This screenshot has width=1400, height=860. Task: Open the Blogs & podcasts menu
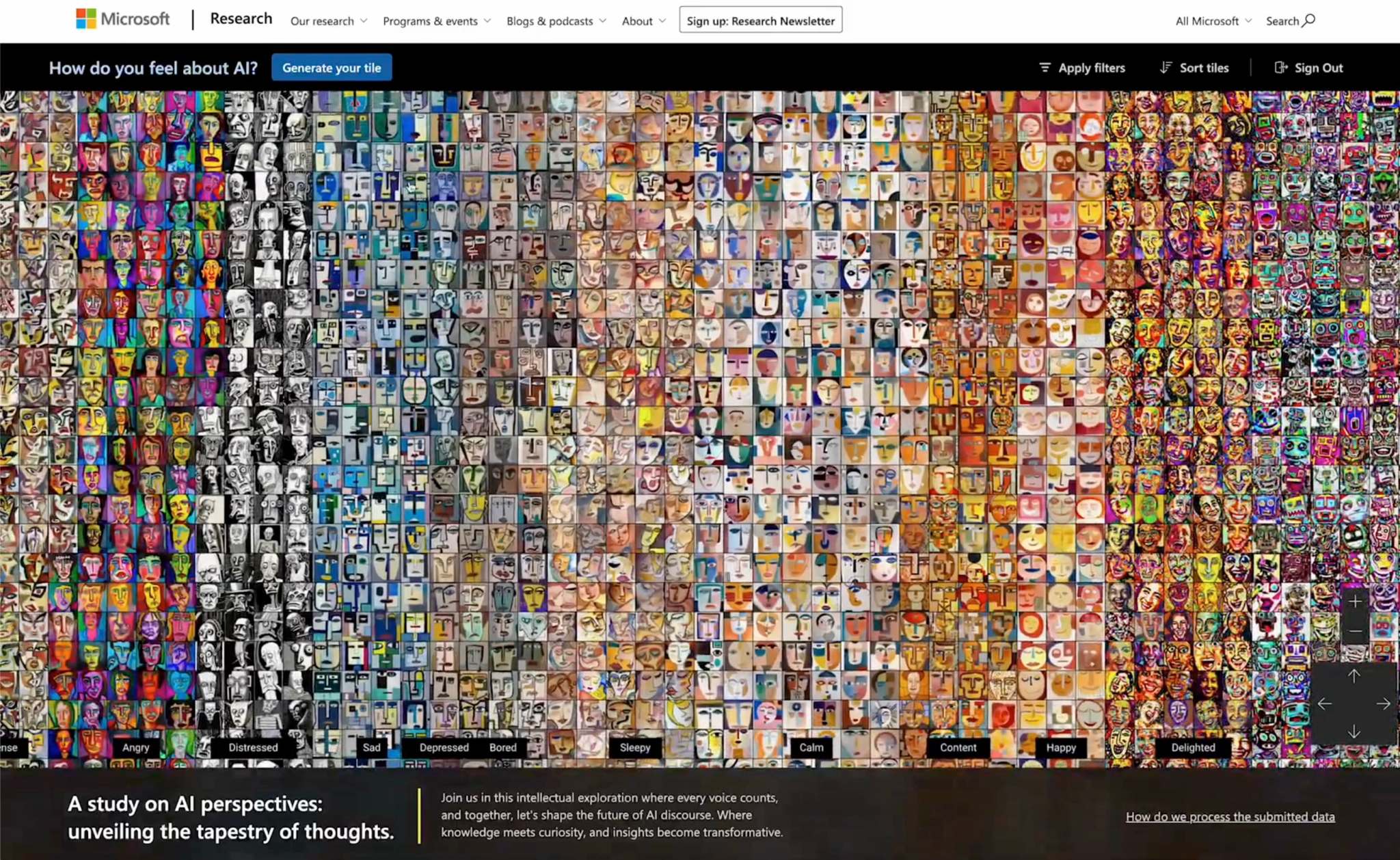555,21
